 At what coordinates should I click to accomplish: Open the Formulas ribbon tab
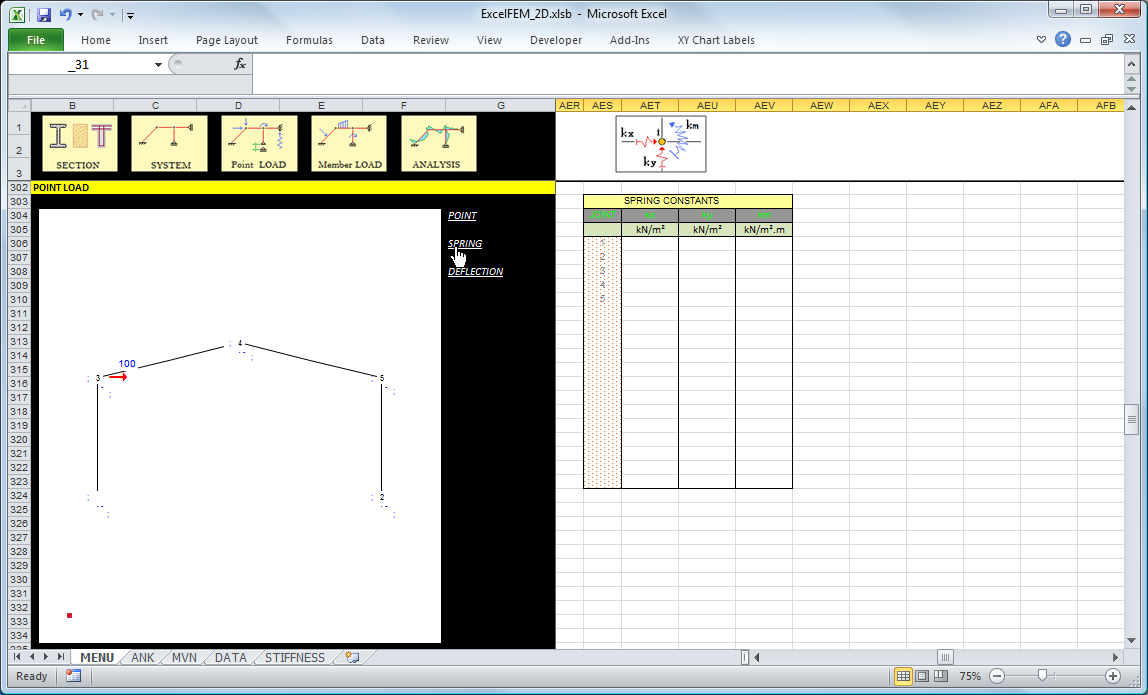coord(309,40)
